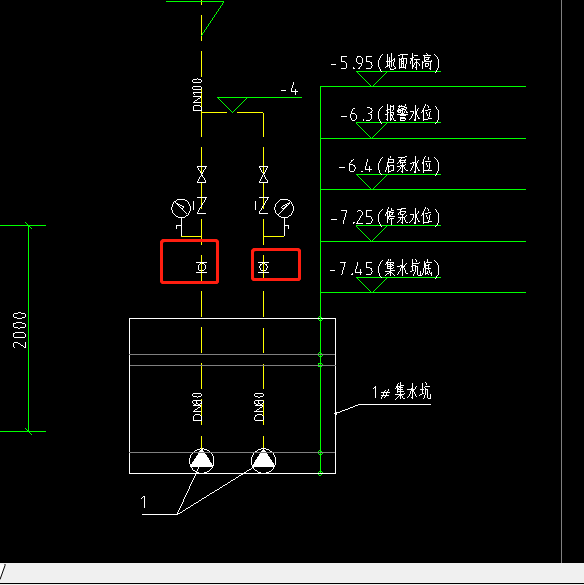Click the -6.3 alarm level triangle marker
This screenshot has height=585, width=584.
[372, 131]
